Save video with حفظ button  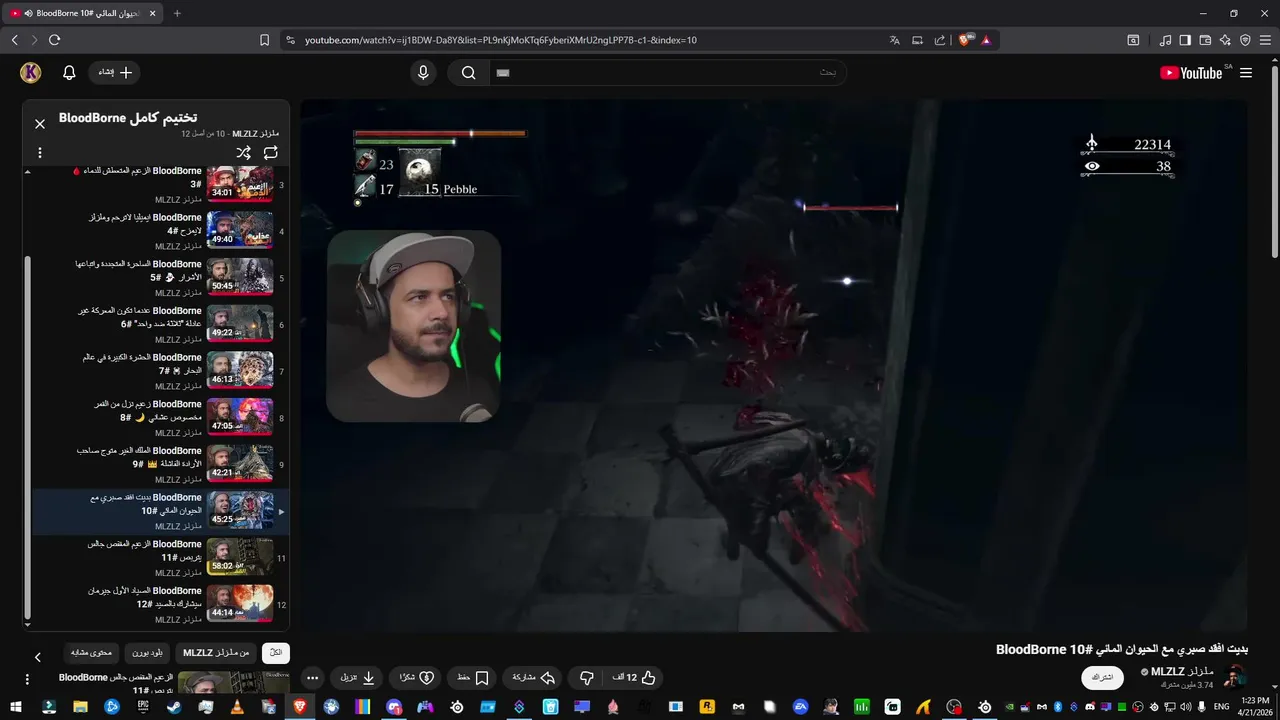(x=472, y=677)
